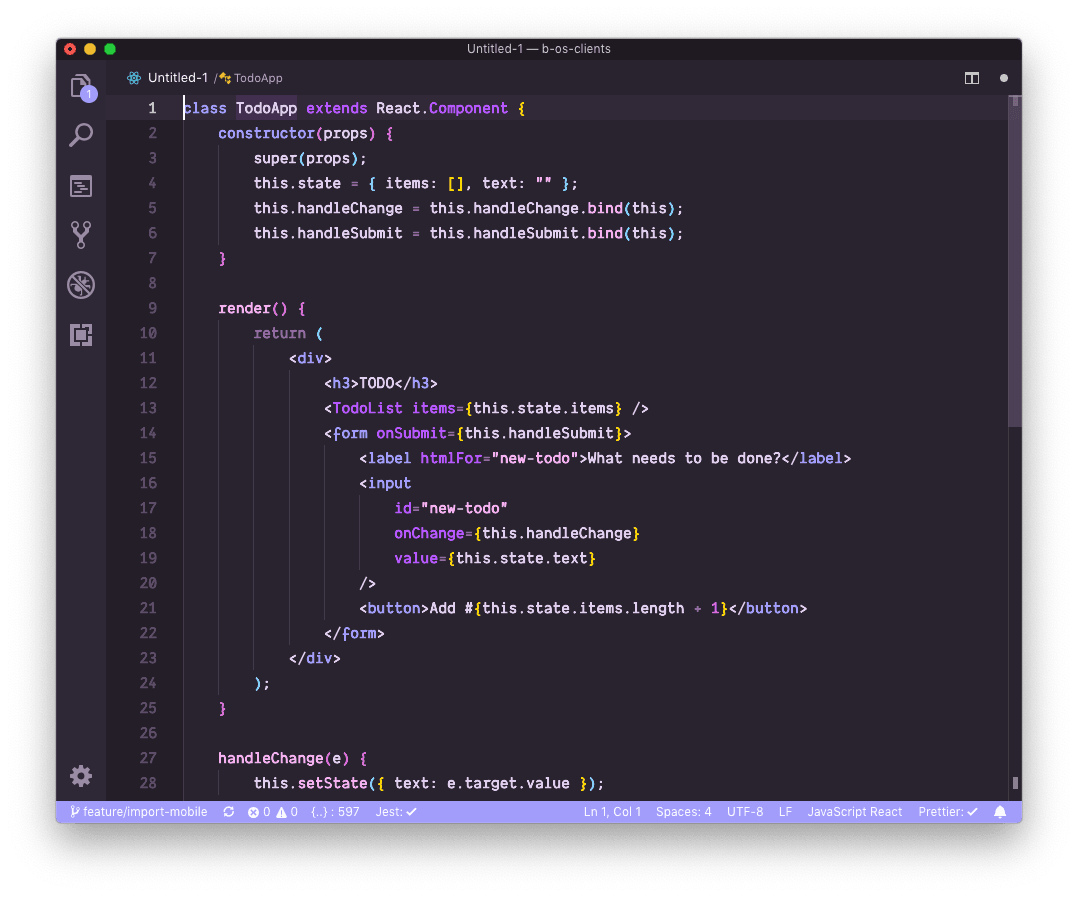Open Source Control branch icon
This screenshot has width=1078, height=897.
pyautogui.click(x=81, y=235)
